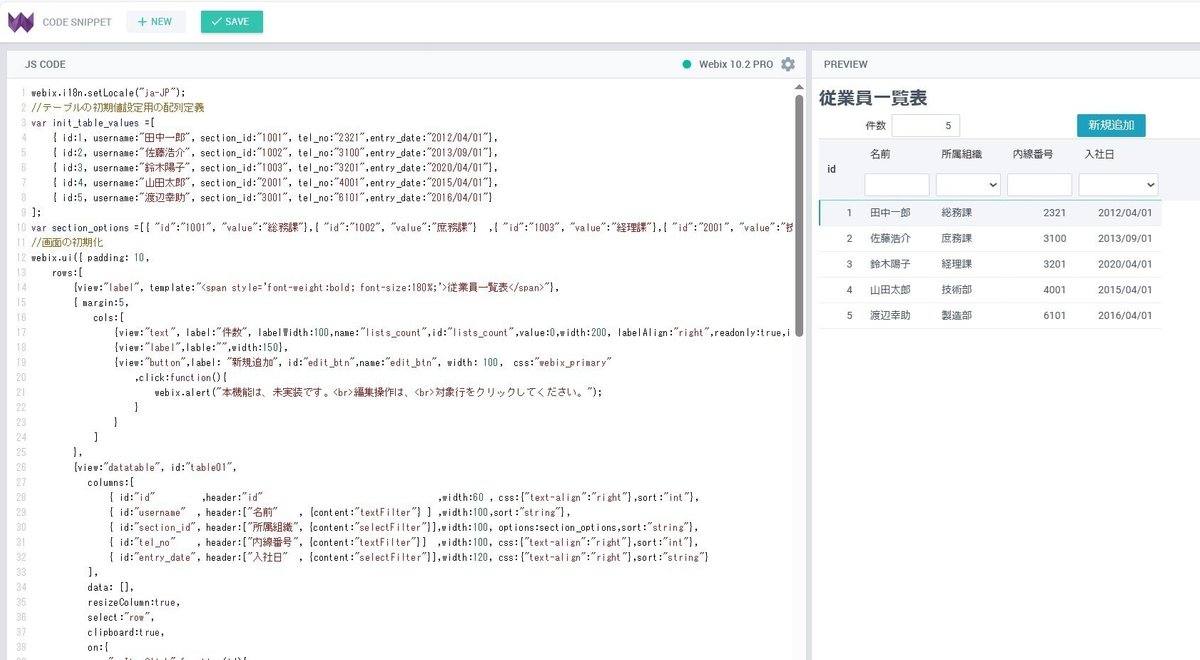Click the checkmark icon on the SAVE button

click(216, 21)
